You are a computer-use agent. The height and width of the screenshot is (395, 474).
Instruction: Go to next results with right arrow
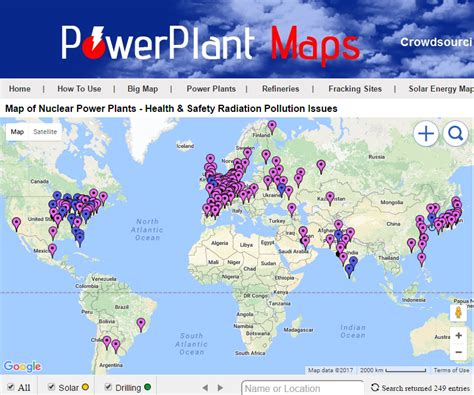point(220,388)
